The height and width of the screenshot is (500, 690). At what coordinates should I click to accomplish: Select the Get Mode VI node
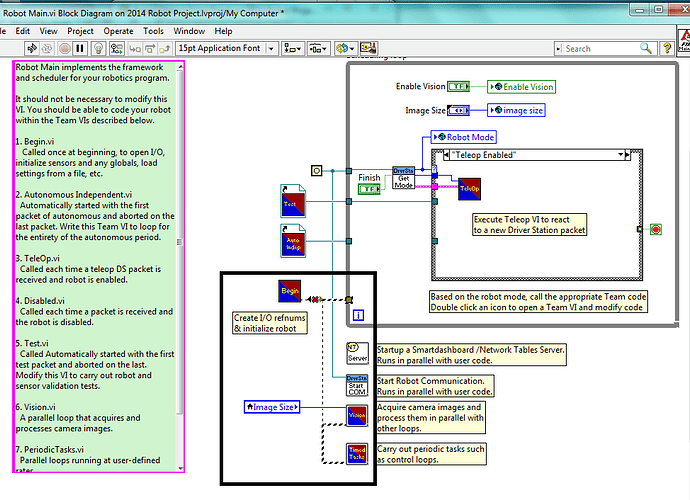(x=404, y=178)
